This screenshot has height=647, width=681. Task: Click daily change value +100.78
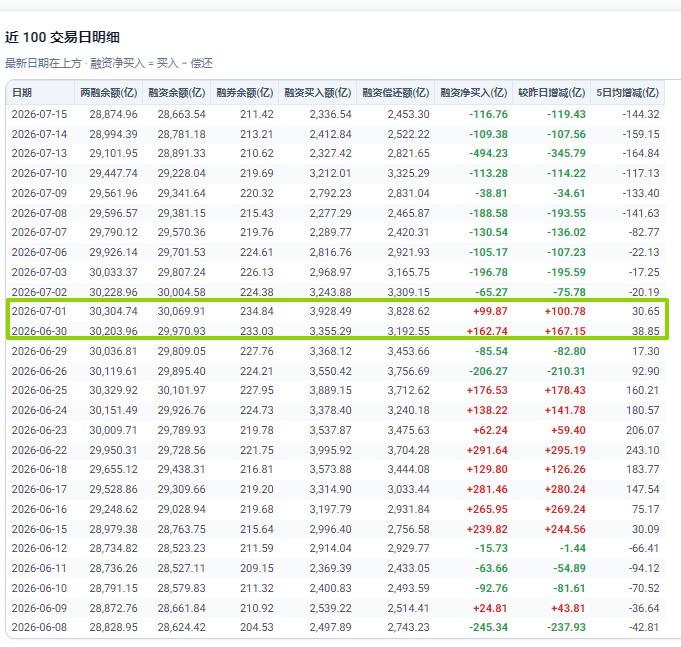[565, 311]
